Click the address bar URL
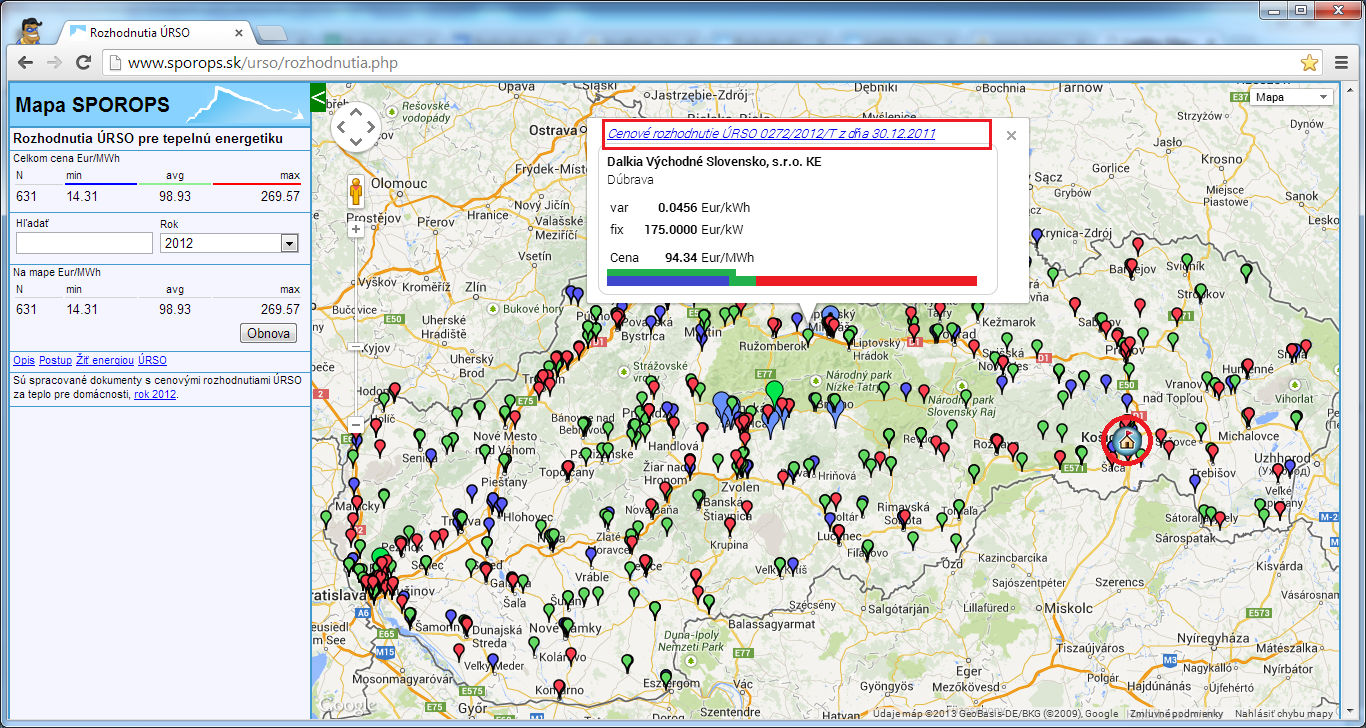Viewport: 1366px width, 728px height. pos(263,63)
